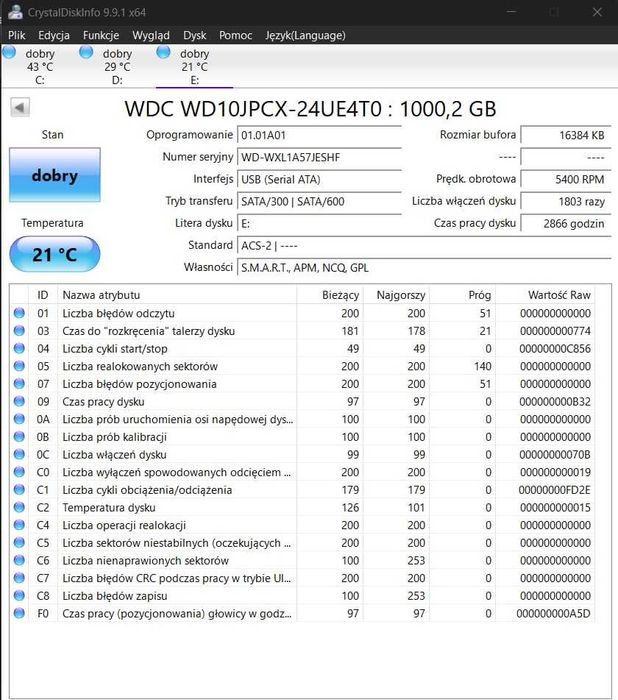Viewport: 618px width, 700px height.
Task: Open the Funkcje menu
Action: click(x=101, y=35)
